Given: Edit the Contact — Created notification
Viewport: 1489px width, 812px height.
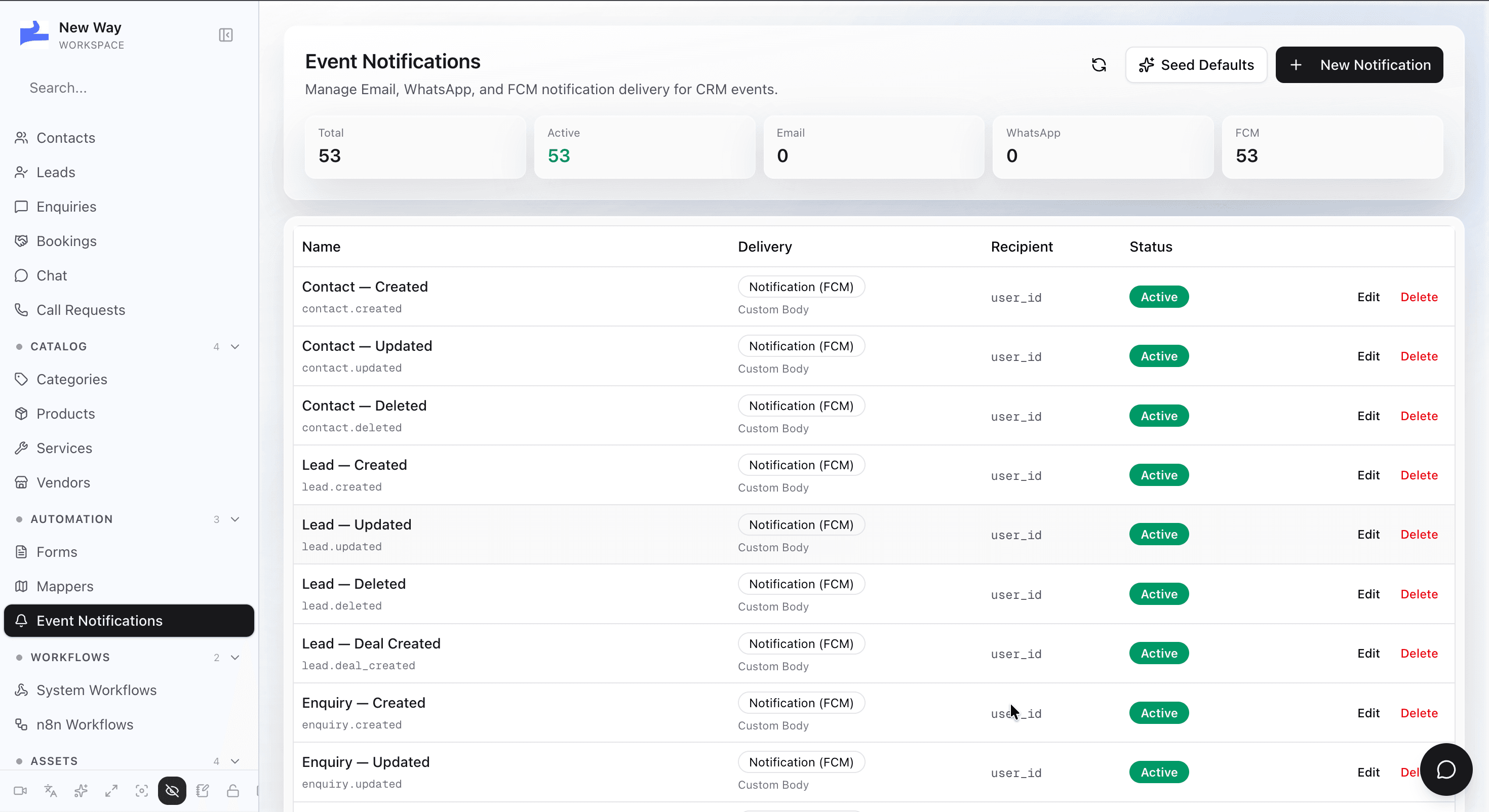Looking at the screenshot, I should click(1368, 297).
